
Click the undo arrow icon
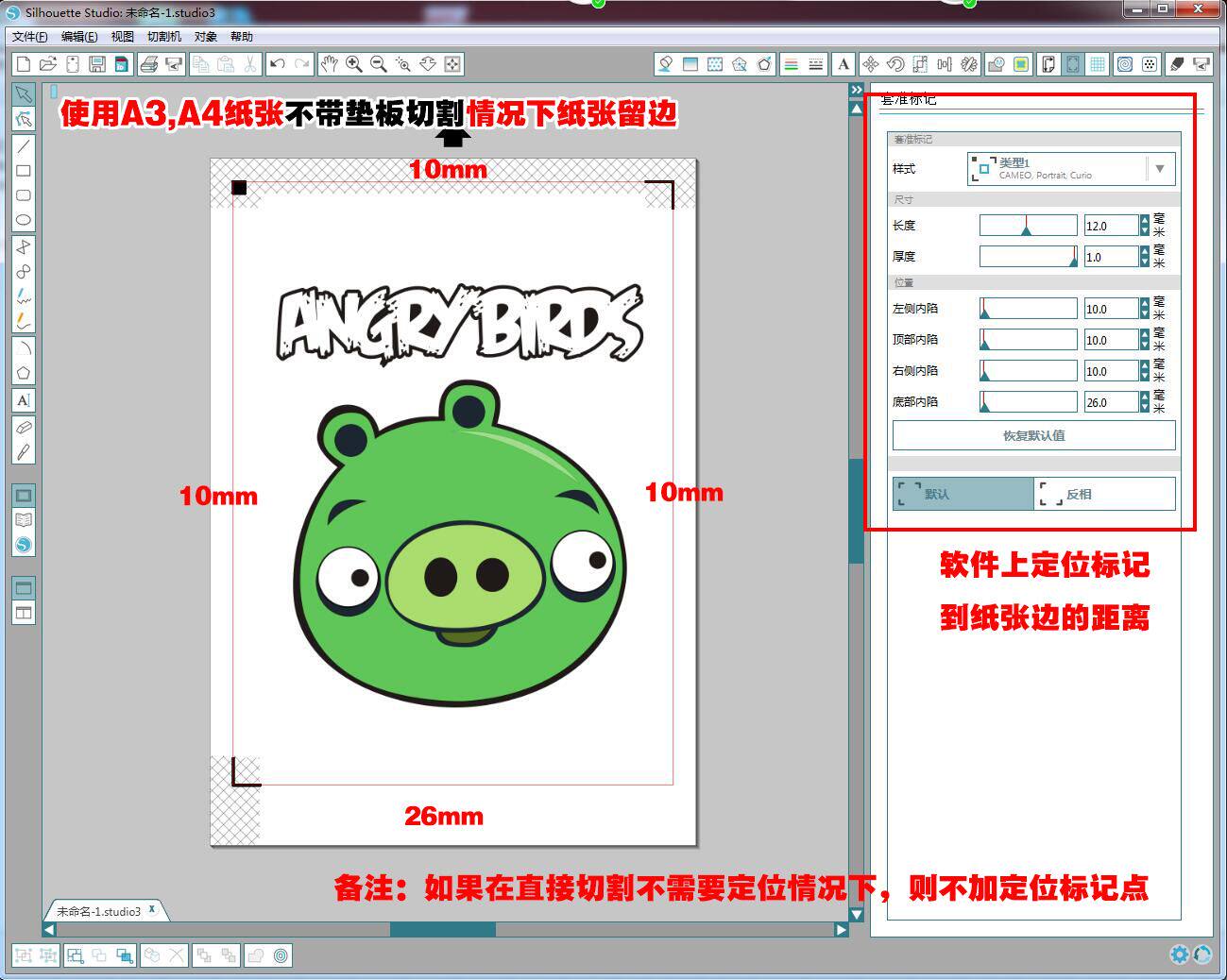[277, 64]
